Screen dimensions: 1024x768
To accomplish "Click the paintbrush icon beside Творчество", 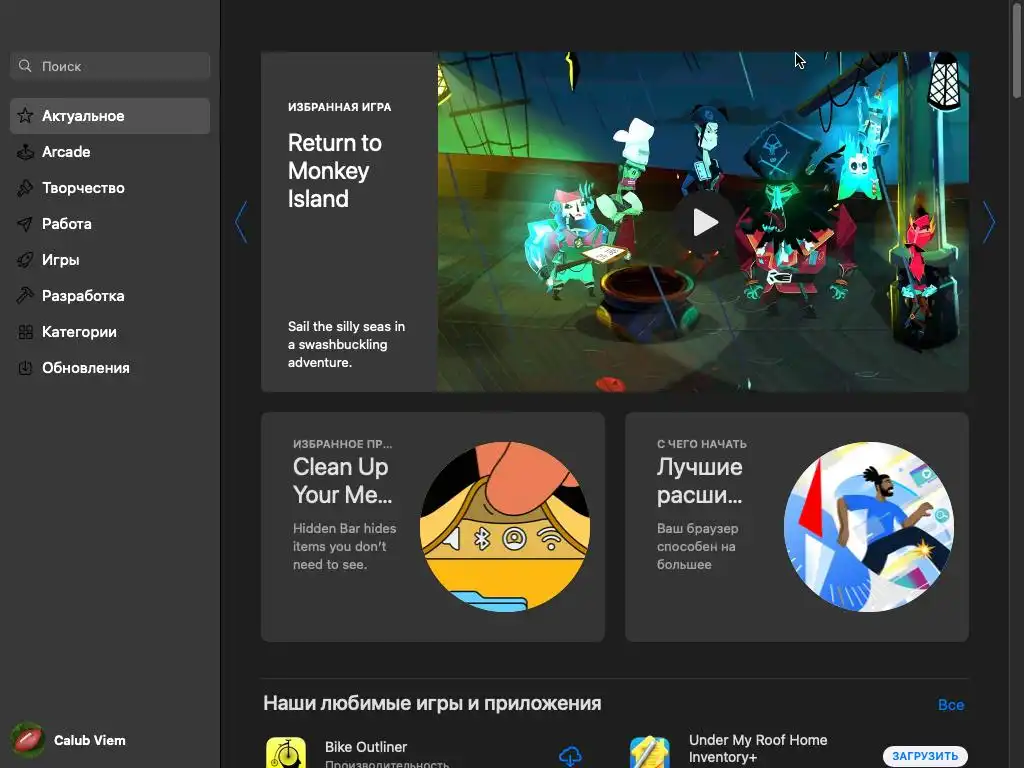I will pyautogui.click(x=25, y=188).
